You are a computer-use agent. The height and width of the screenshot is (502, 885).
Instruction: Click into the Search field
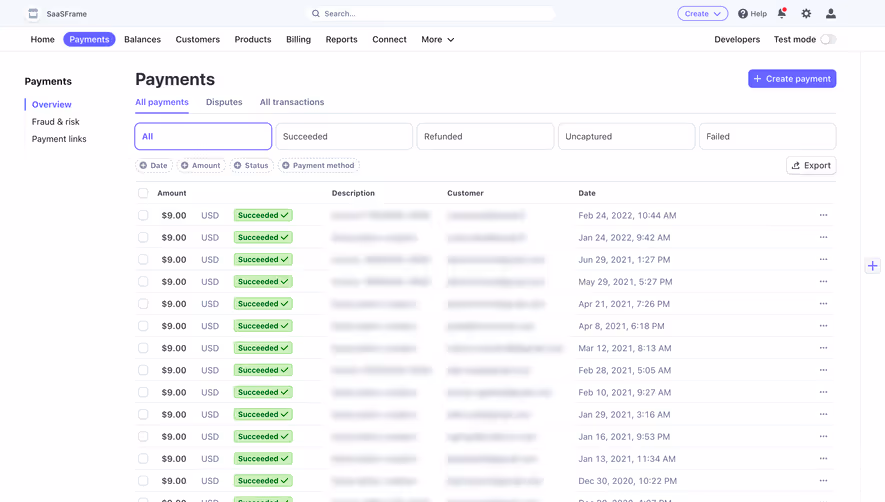point(431,14)
